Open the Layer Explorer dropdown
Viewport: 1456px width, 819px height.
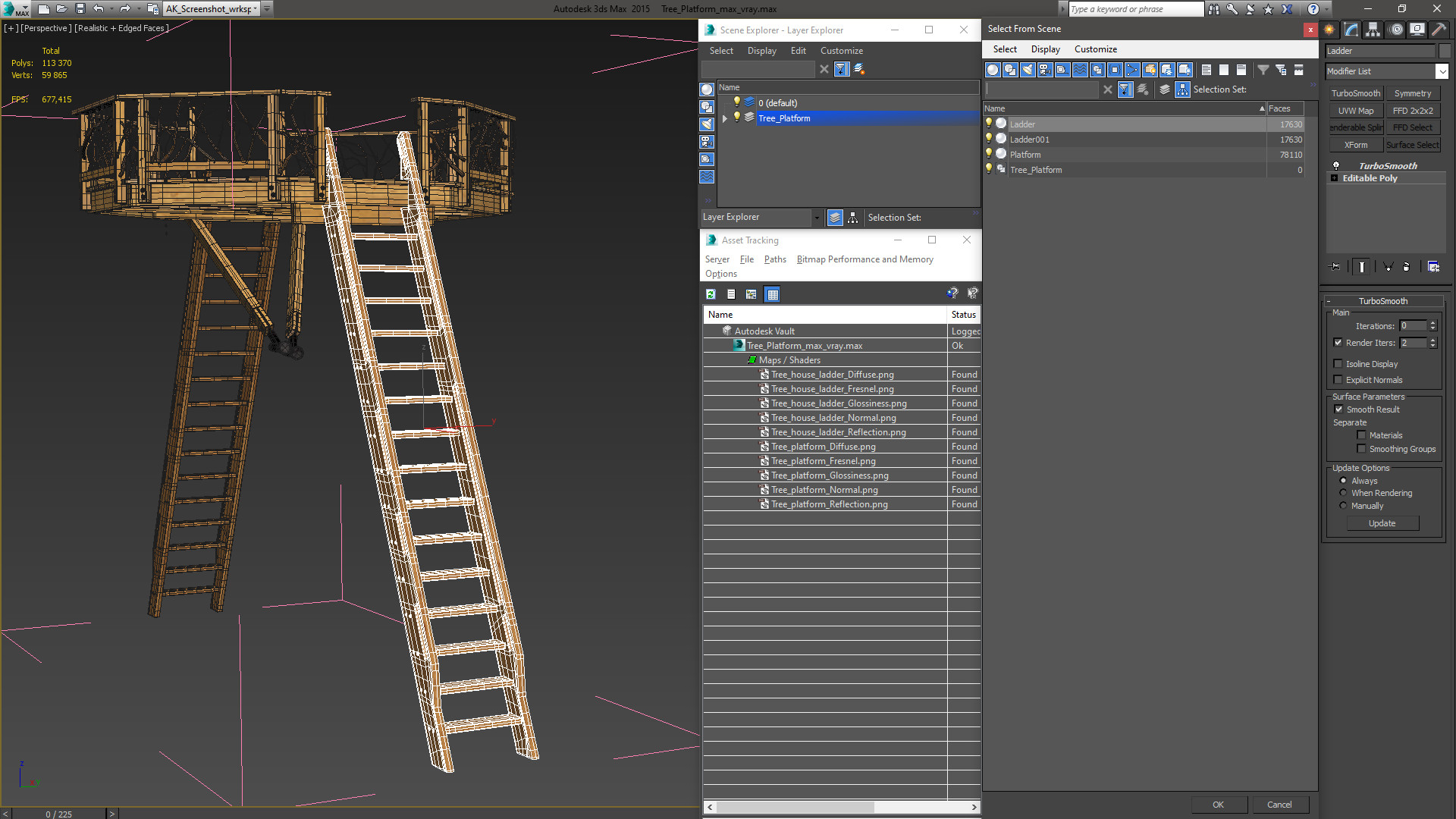click(816, 218)
